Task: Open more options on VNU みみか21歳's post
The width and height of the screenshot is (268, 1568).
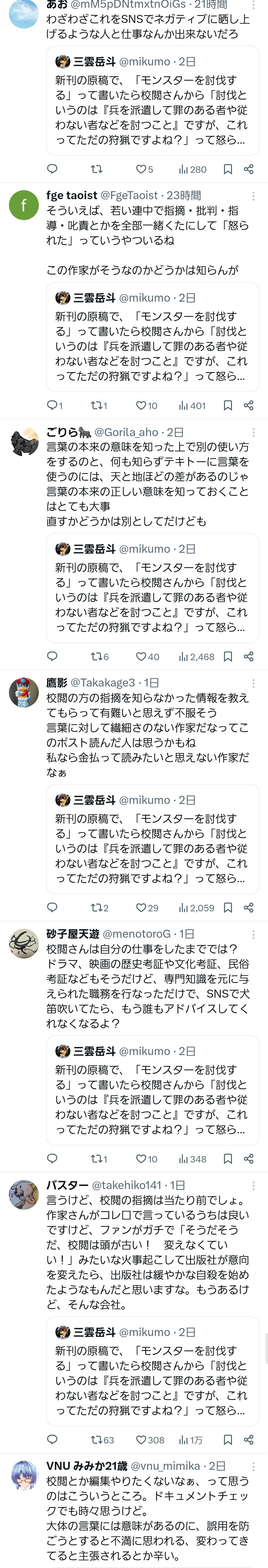Action: [x=253, y=1466]
